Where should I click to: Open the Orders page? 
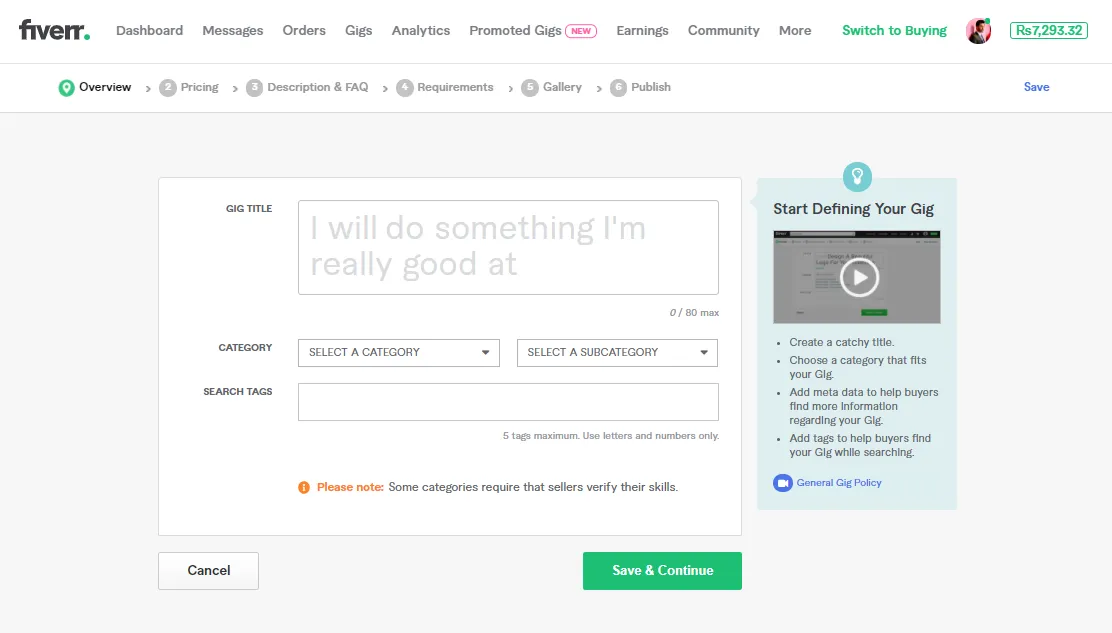pos(304,30)
